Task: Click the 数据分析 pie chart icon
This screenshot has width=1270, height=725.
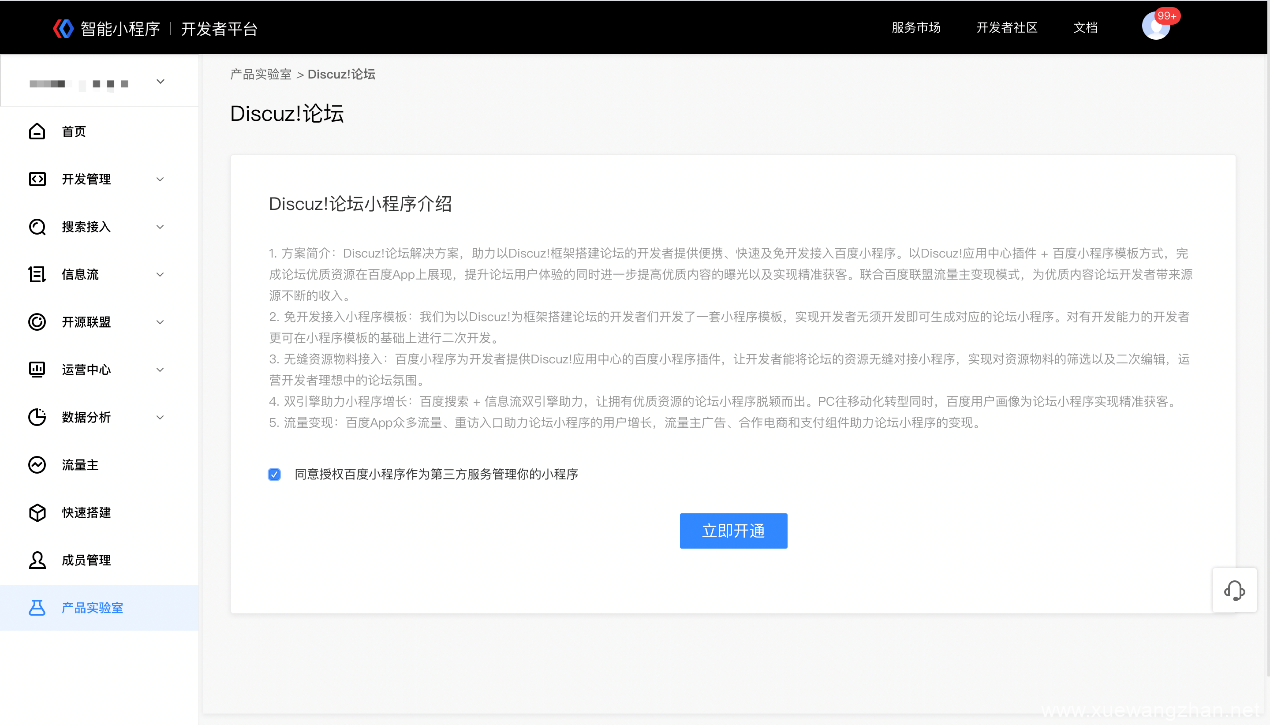Action: pyautogui.click(x=37, y=417)
